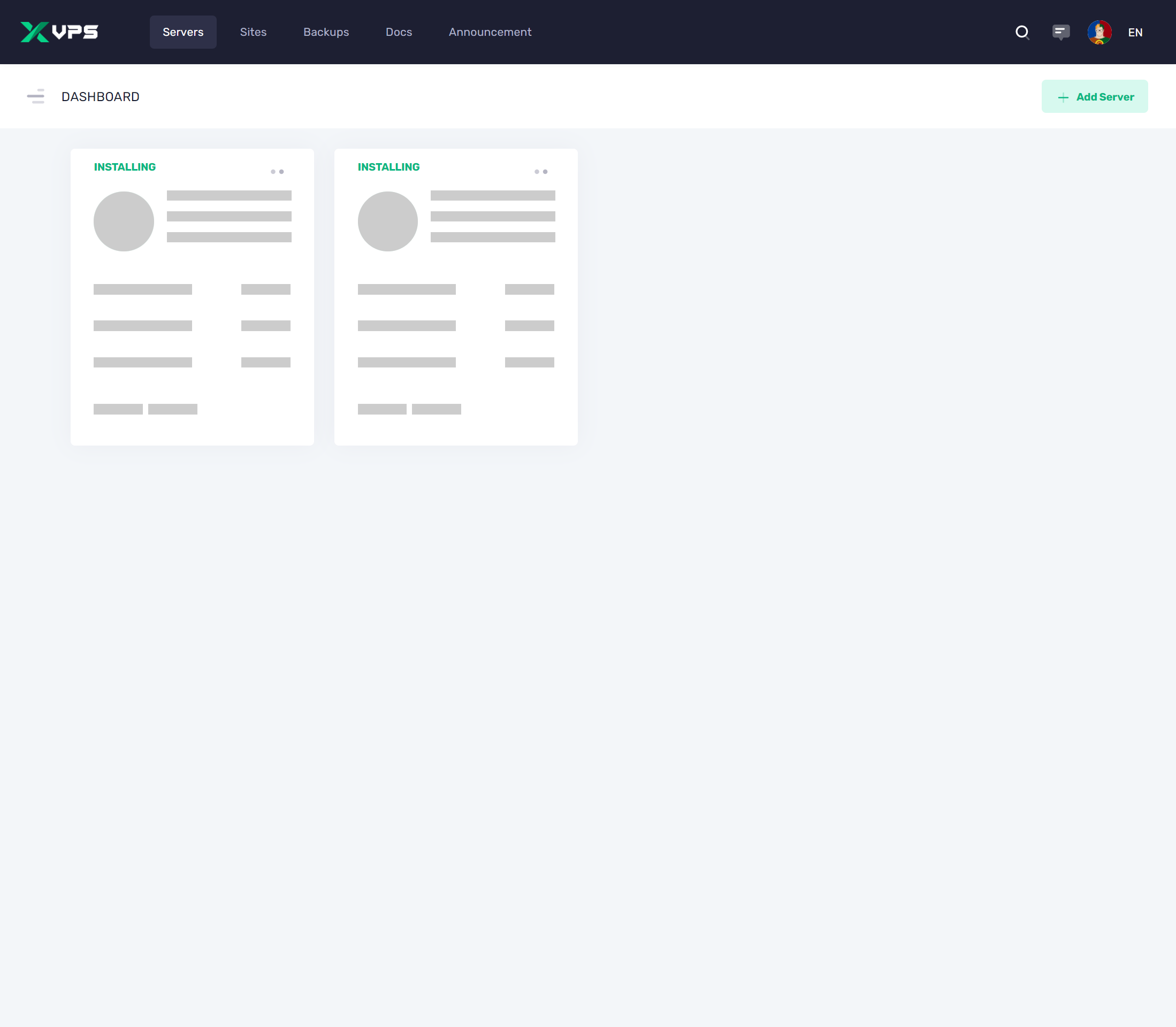Click the XVPS logo
Viewport: 1176px width, 1027px height.
coord(59,32)
